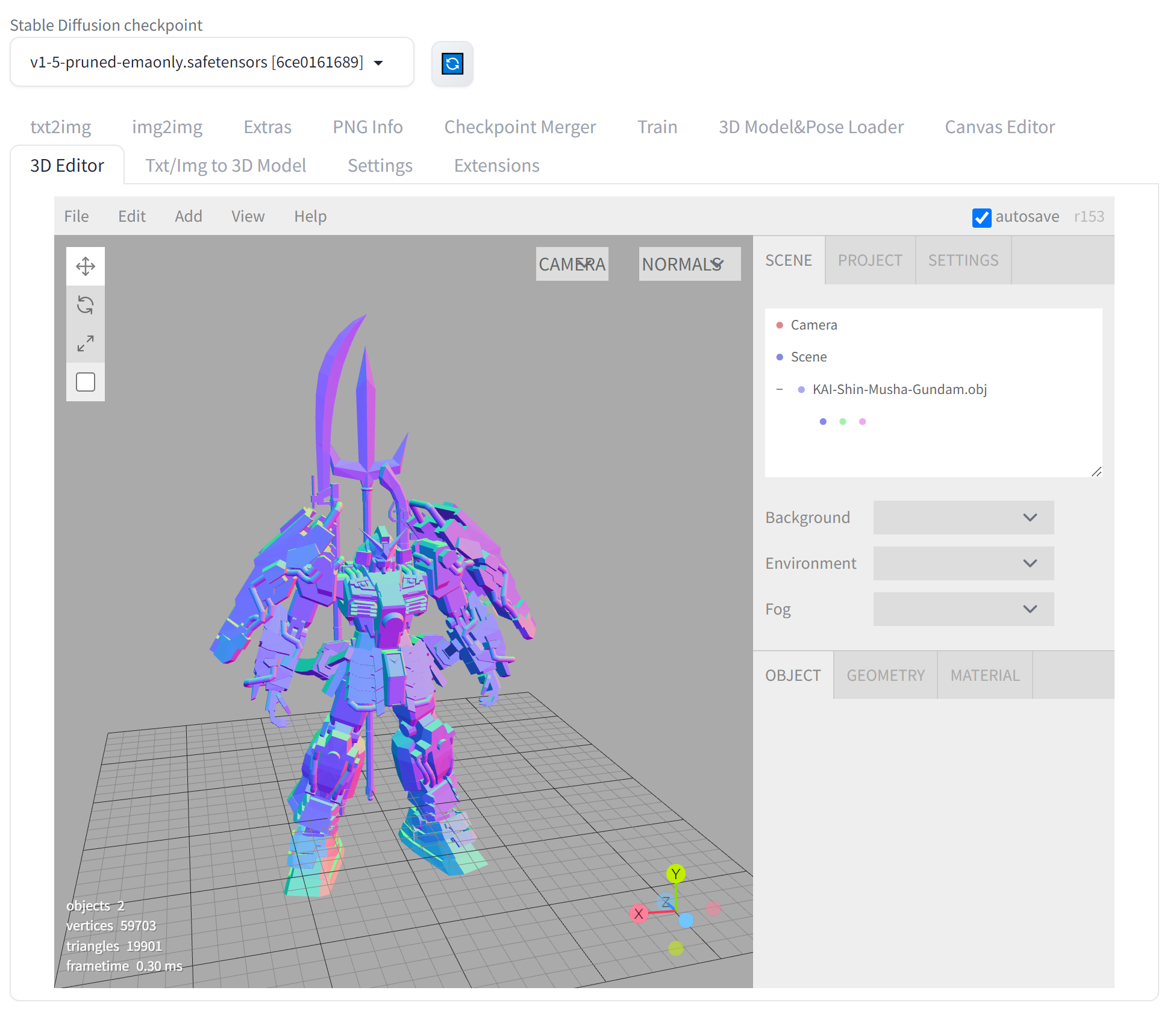Image resolution: width=1176 pixels, height=1011 pixels.
Task: Select the Camera item in scene list
Action: tap(813, 325)
